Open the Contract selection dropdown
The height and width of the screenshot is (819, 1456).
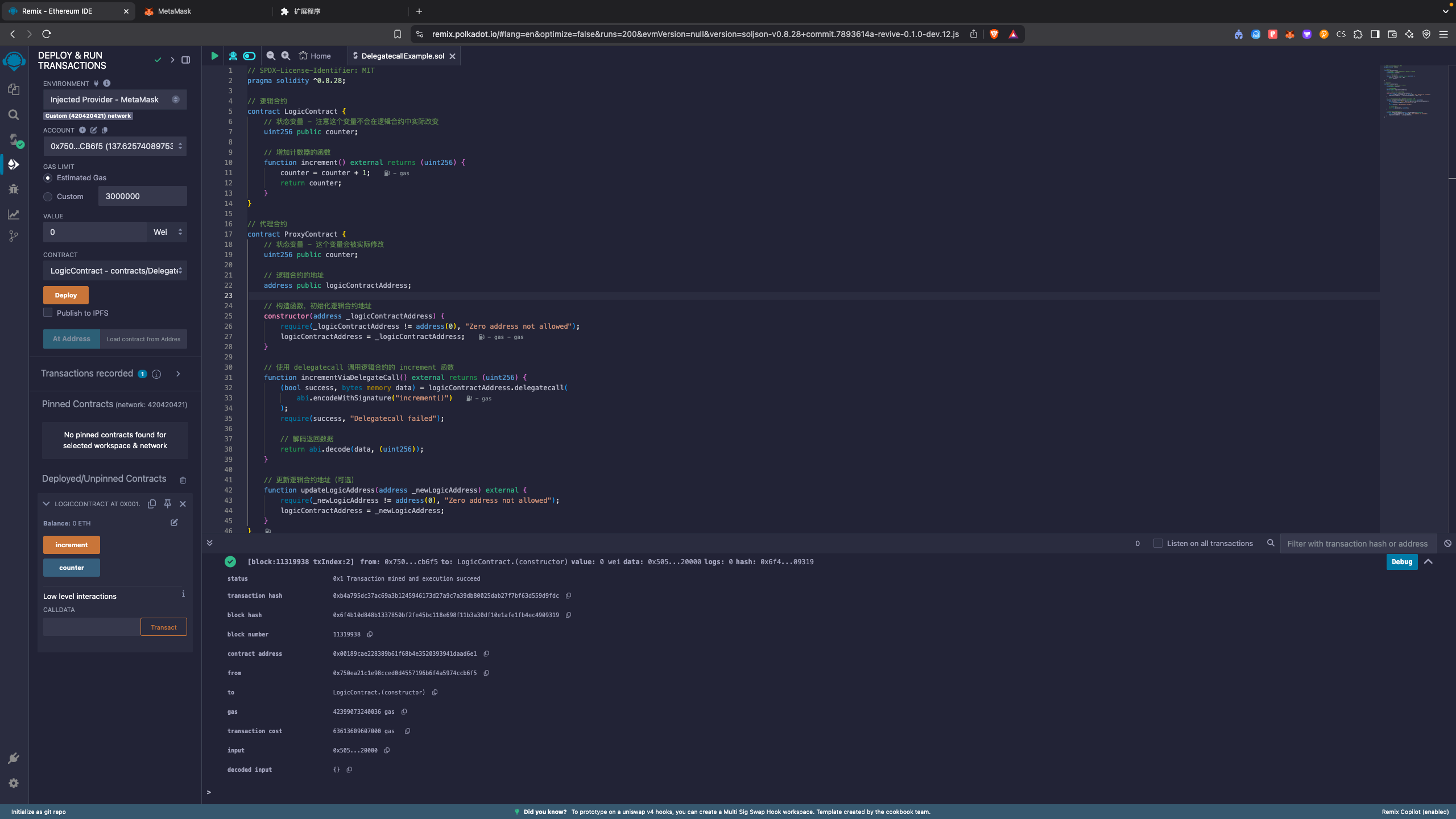point(115,271)
